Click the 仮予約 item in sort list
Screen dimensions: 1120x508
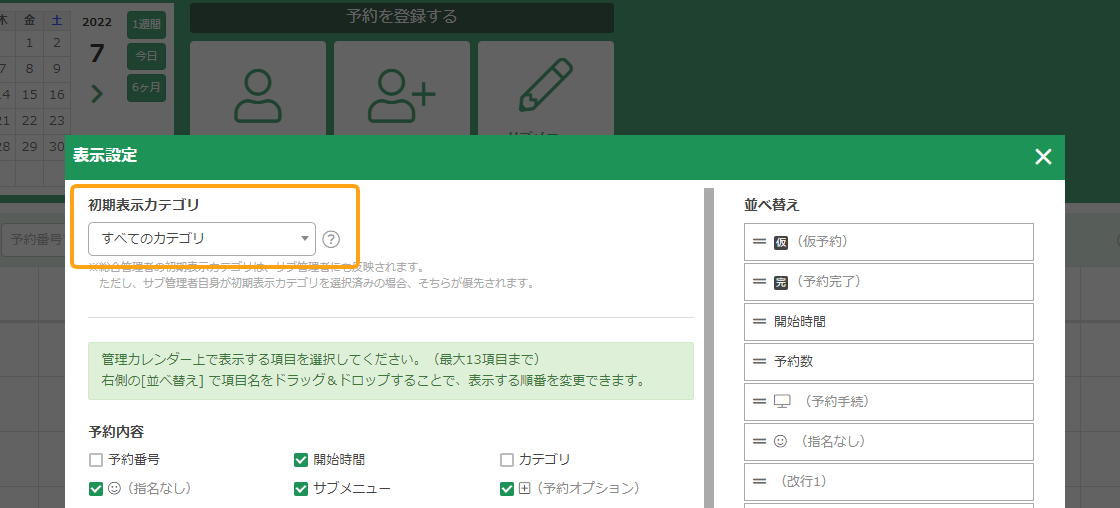888,242
